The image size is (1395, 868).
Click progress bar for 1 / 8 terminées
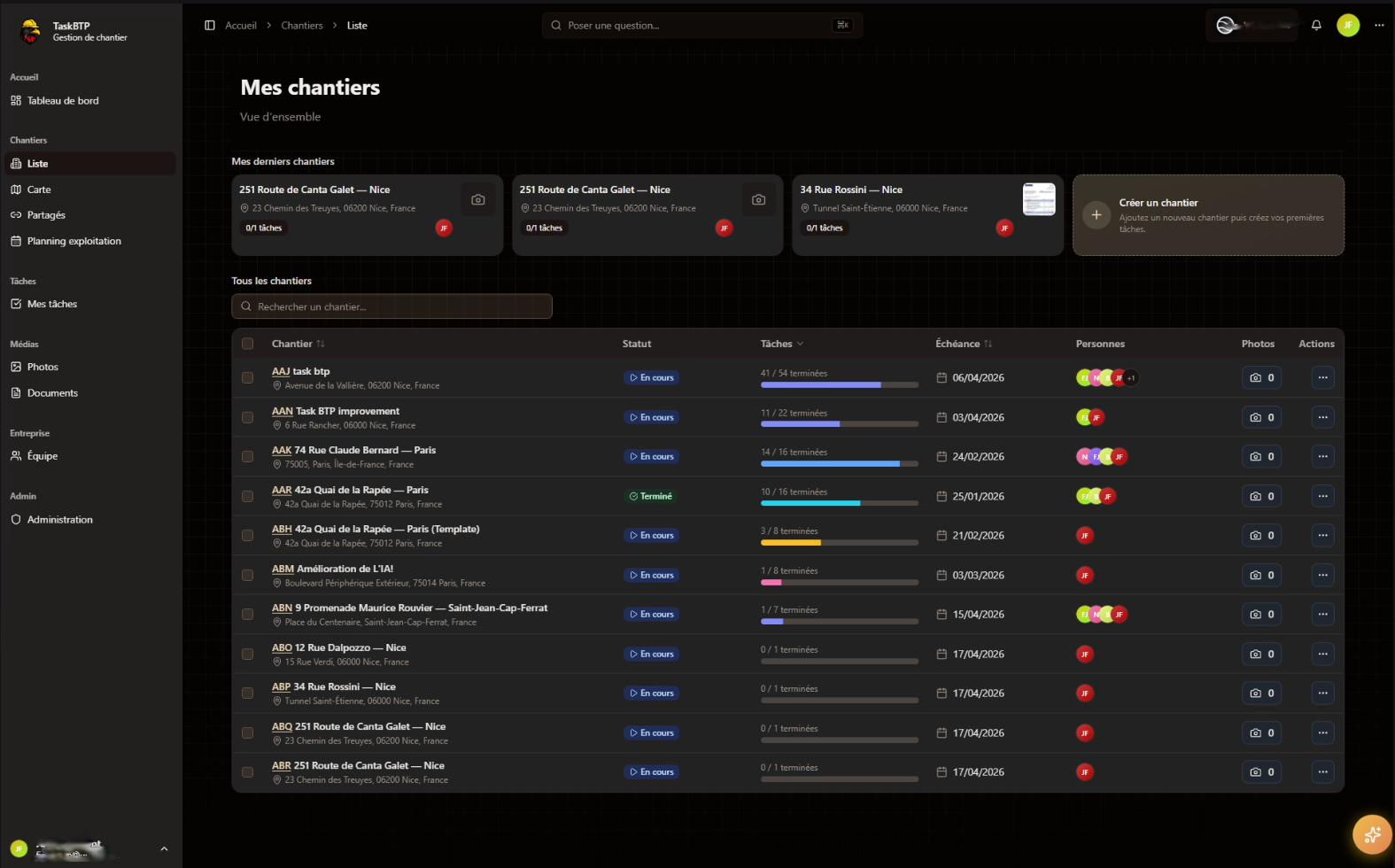pyautogui.click(x=840, y=583)
